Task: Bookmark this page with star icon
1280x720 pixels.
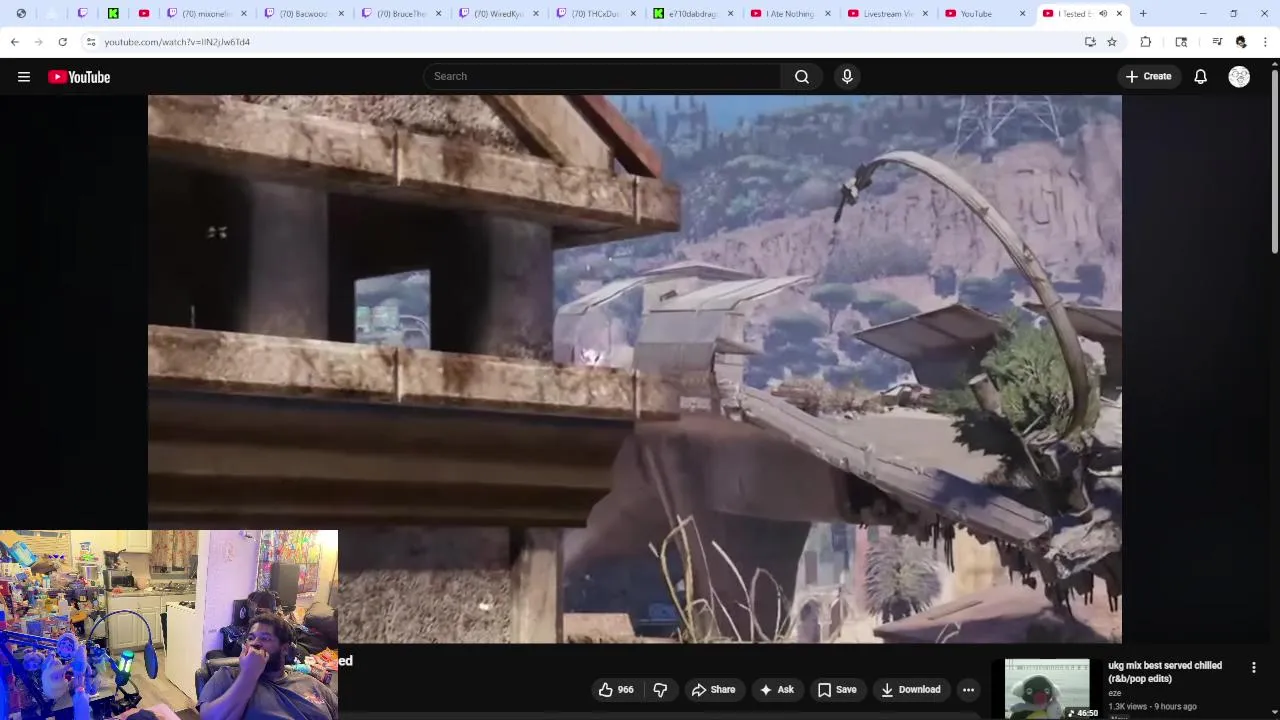Action: tap(1112, 42)
